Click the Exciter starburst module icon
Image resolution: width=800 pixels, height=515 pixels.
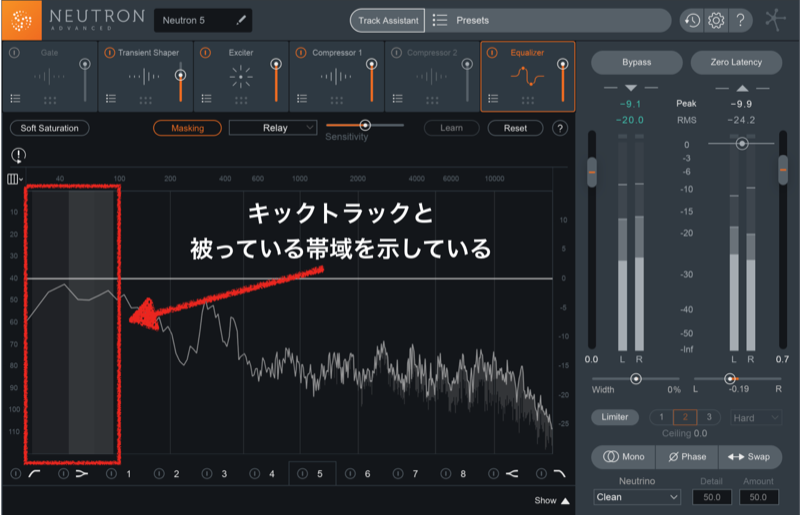(x=241, y=77)
